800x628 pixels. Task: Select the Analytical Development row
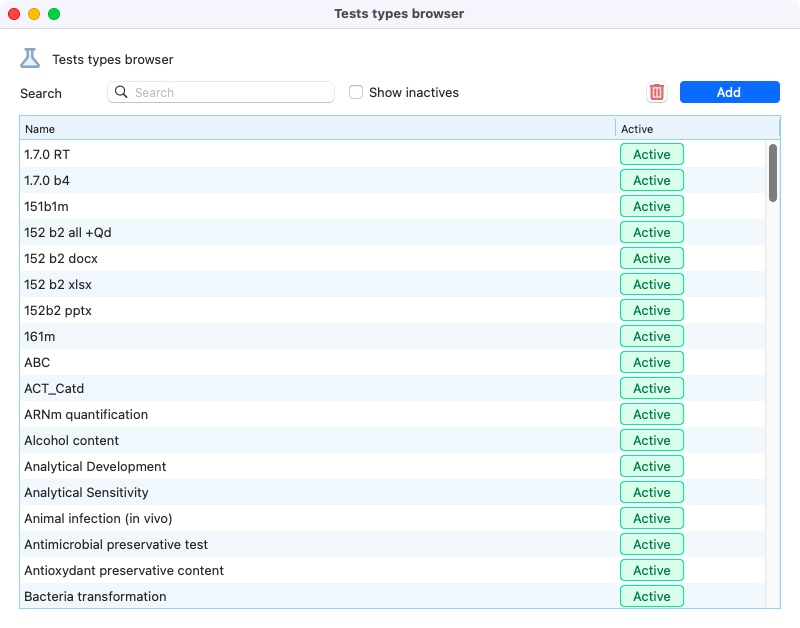[392, 466]
